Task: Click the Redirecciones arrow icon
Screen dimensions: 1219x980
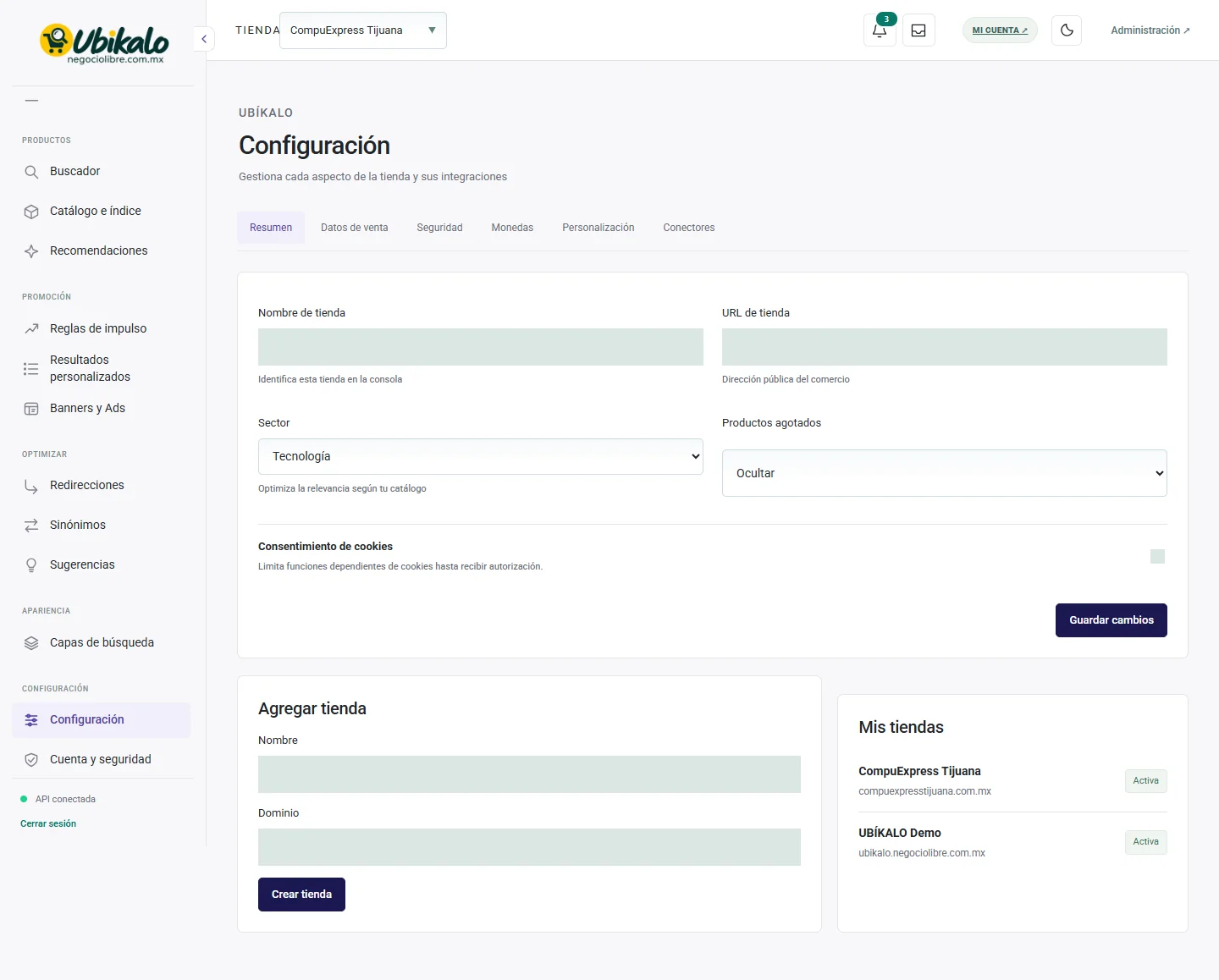Action: [x=31, y=486]
